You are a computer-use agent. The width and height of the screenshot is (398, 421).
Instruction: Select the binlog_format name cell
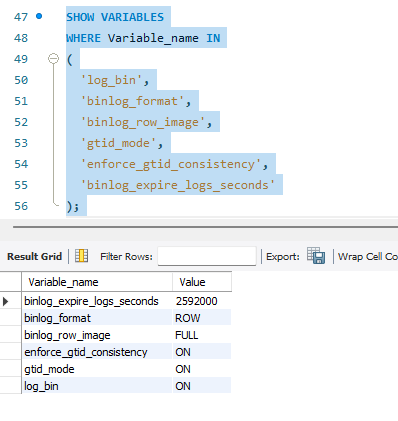pyautogui.click(x=97, y=318)
